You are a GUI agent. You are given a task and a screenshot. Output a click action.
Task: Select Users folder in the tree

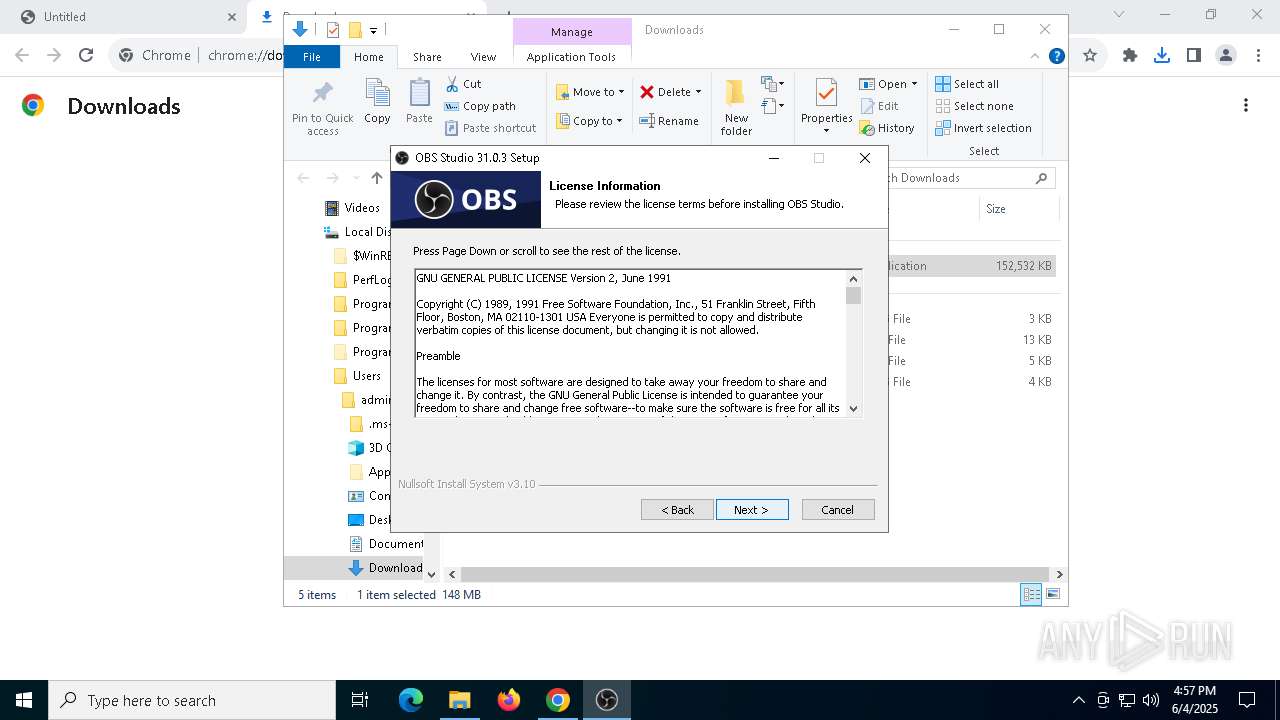(x=358, y=376)
